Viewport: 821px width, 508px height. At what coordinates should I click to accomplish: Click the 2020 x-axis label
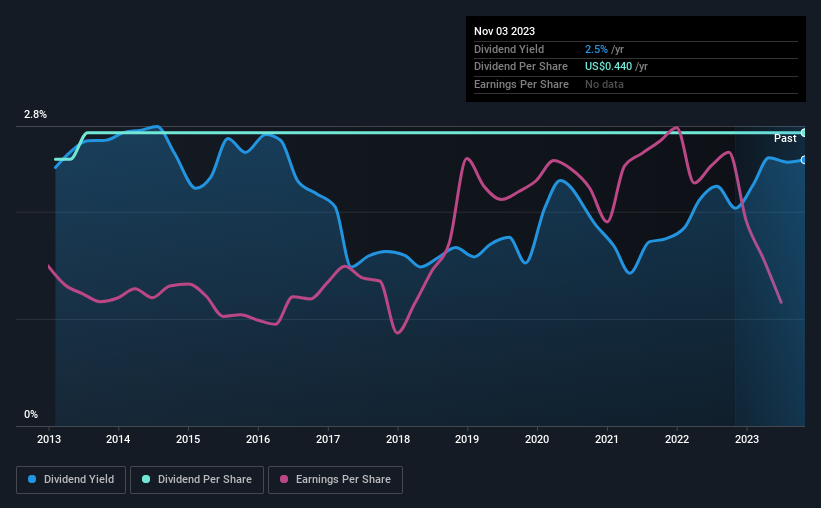click(537, 439)
